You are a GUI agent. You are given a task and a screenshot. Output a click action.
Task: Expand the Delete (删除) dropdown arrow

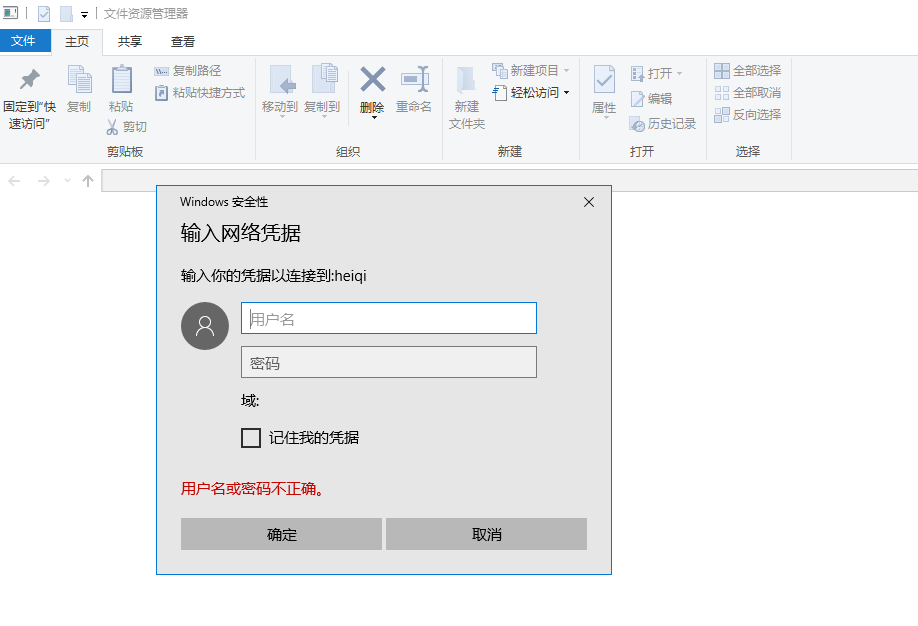[374, 118]
